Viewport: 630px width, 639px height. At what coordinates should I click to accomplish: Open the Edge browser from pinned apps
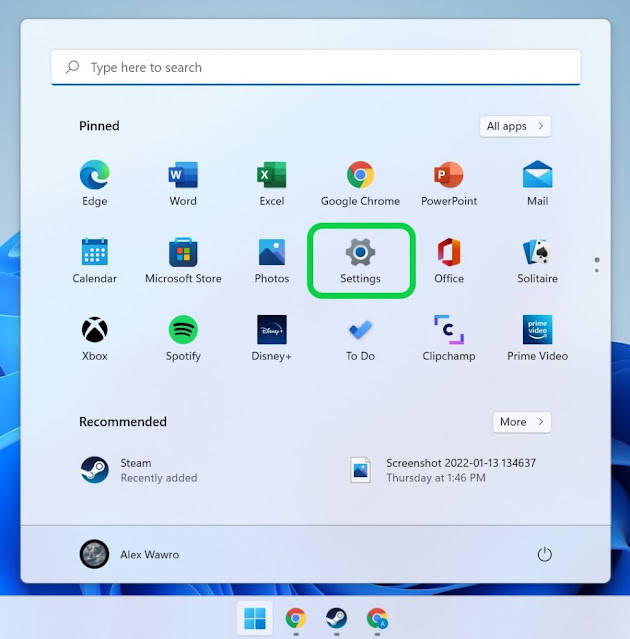(95, 183)
